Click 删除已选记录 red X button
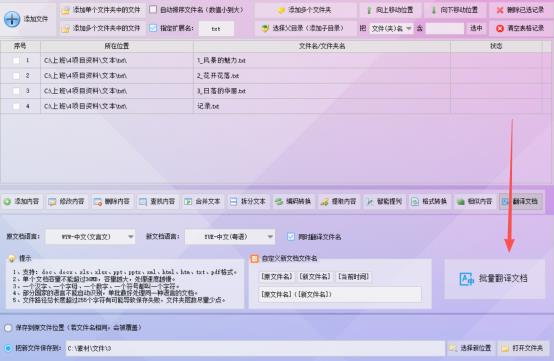554x361 pixels. pos(520,10)
